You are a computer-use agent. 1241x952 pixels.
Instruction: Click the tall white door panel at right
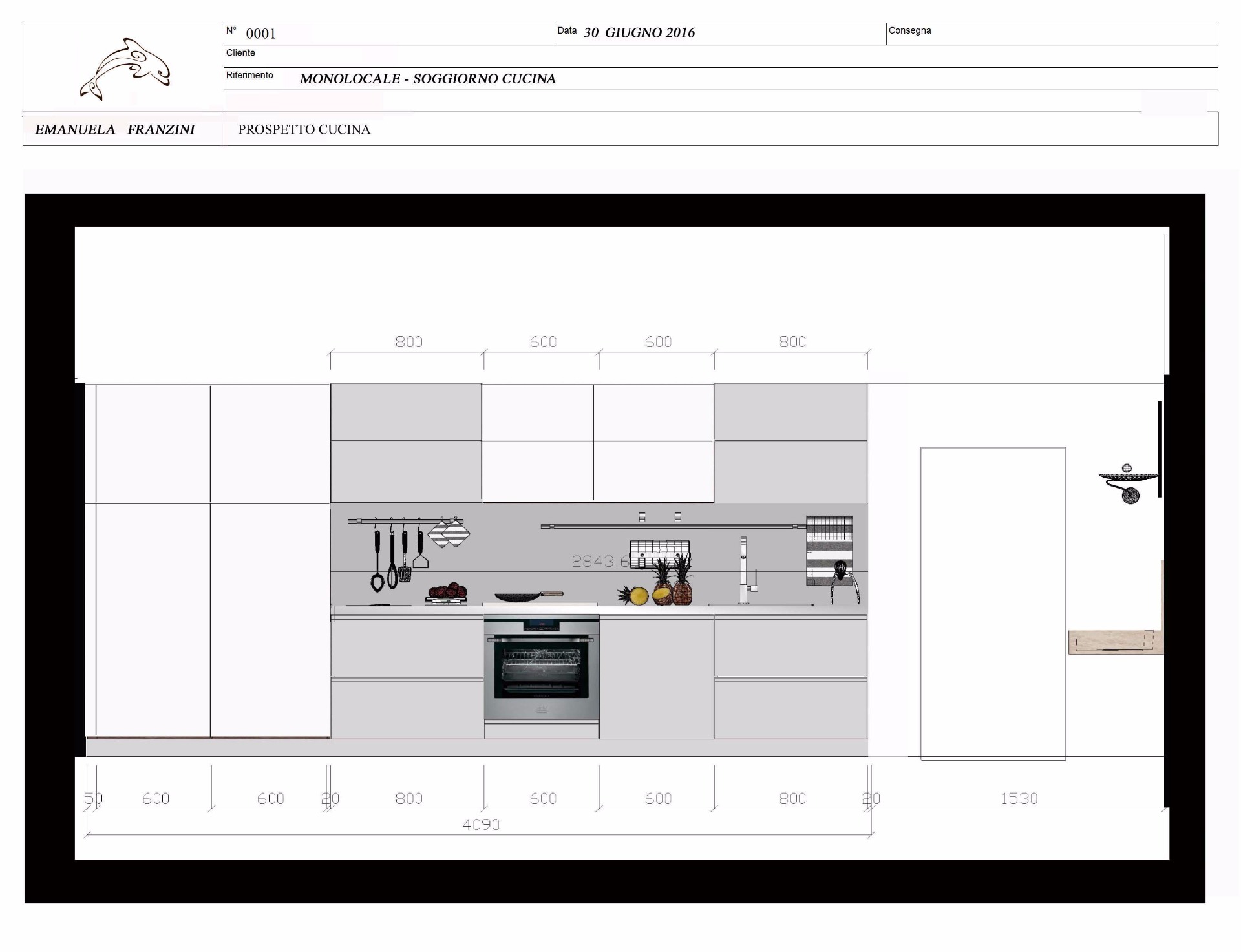(x=993, y=603)
